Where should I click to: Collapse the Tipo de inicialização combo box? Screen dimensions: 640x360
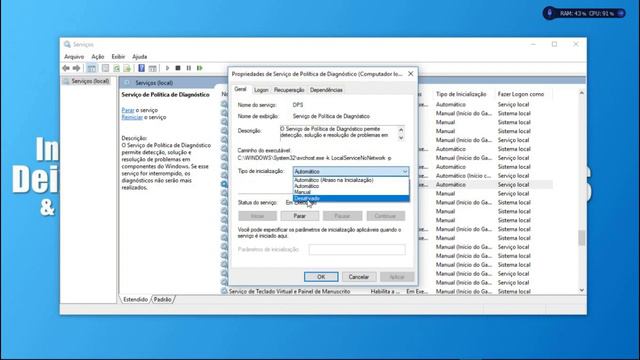(404, 171)
